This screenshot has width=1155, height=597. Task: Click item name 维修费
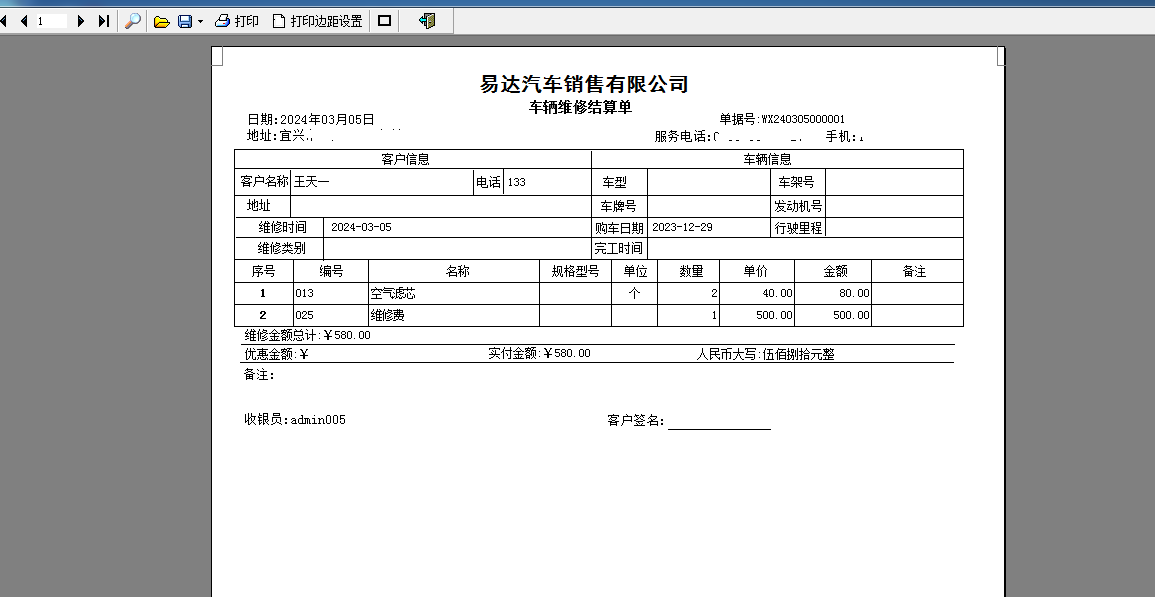click(387, 315)
